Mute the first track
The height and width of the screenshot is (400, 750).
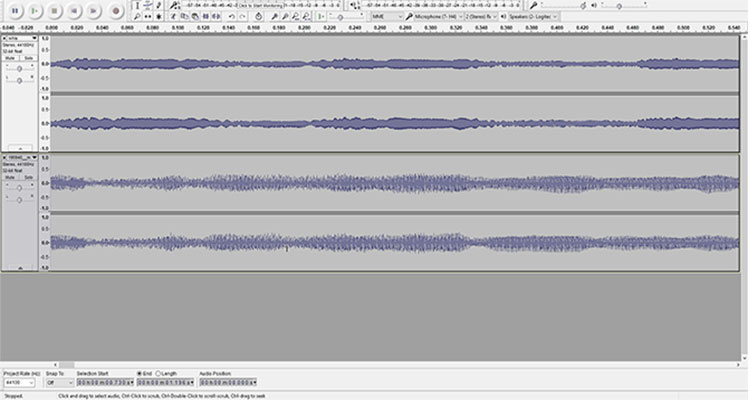point(11,58)
